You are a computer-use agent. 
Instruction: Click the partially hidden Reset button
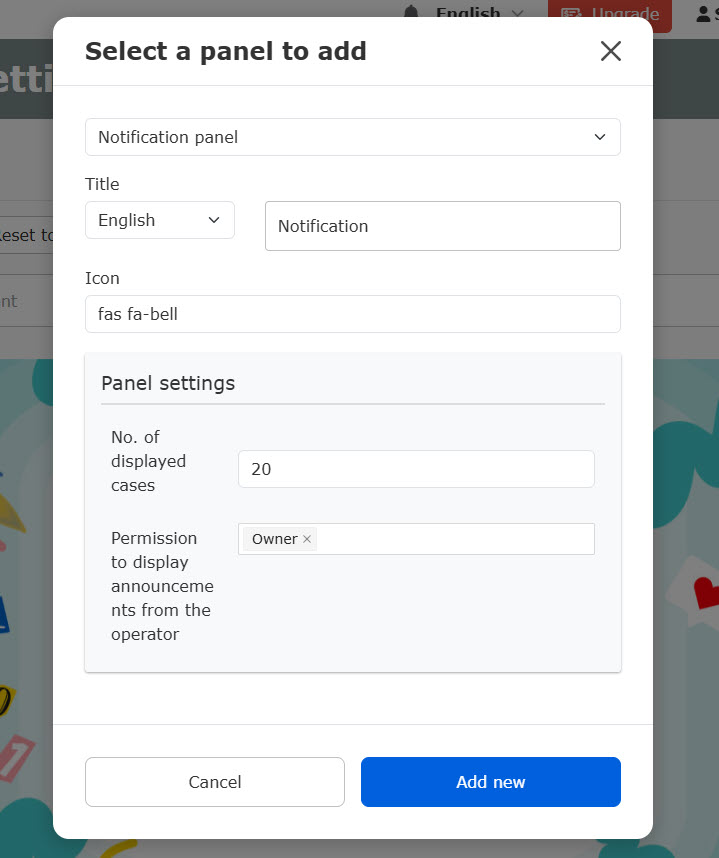[x=26, y=236]
